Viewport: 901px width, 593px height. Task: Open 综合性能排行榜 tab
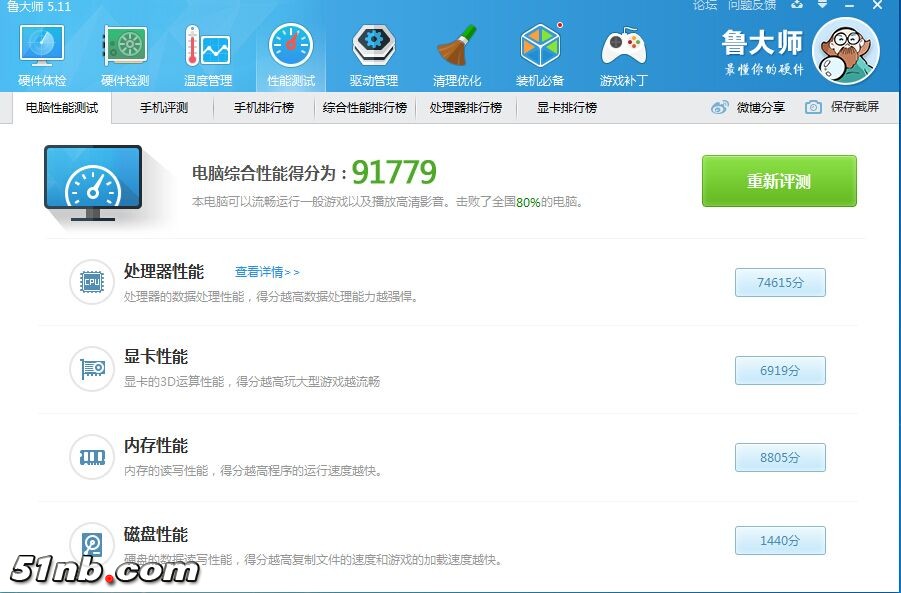pyautogui.click(x=365, y=108)
